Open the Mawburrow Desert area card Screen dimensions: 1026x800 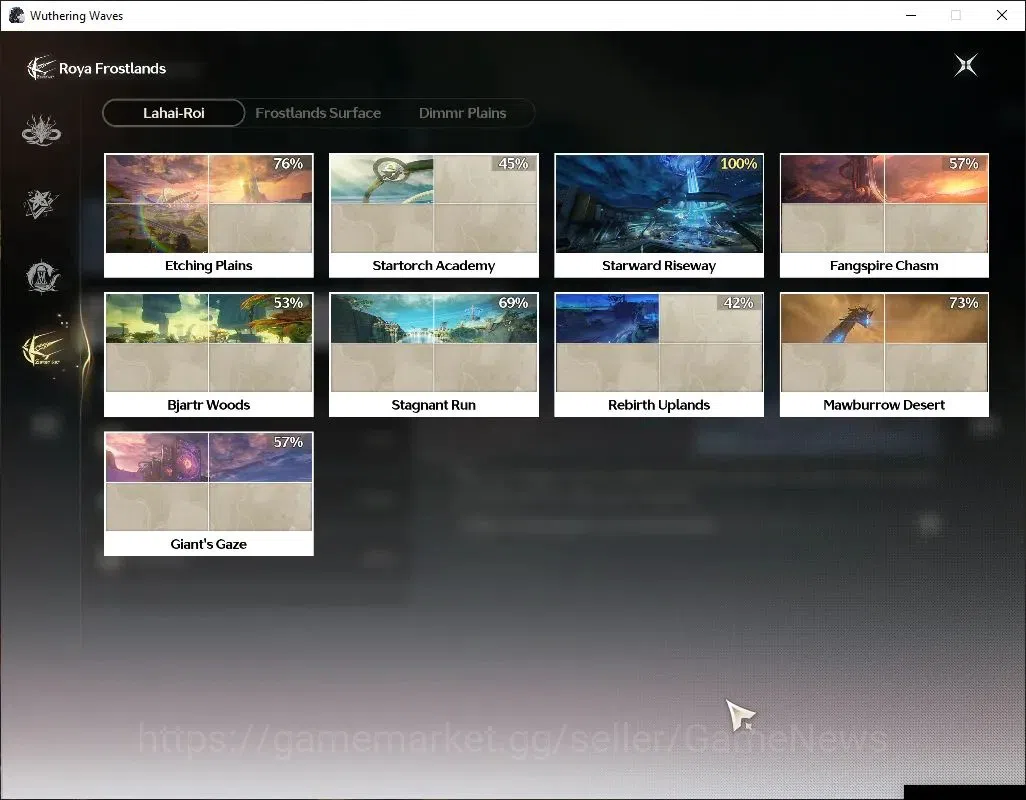pos(884,355)
